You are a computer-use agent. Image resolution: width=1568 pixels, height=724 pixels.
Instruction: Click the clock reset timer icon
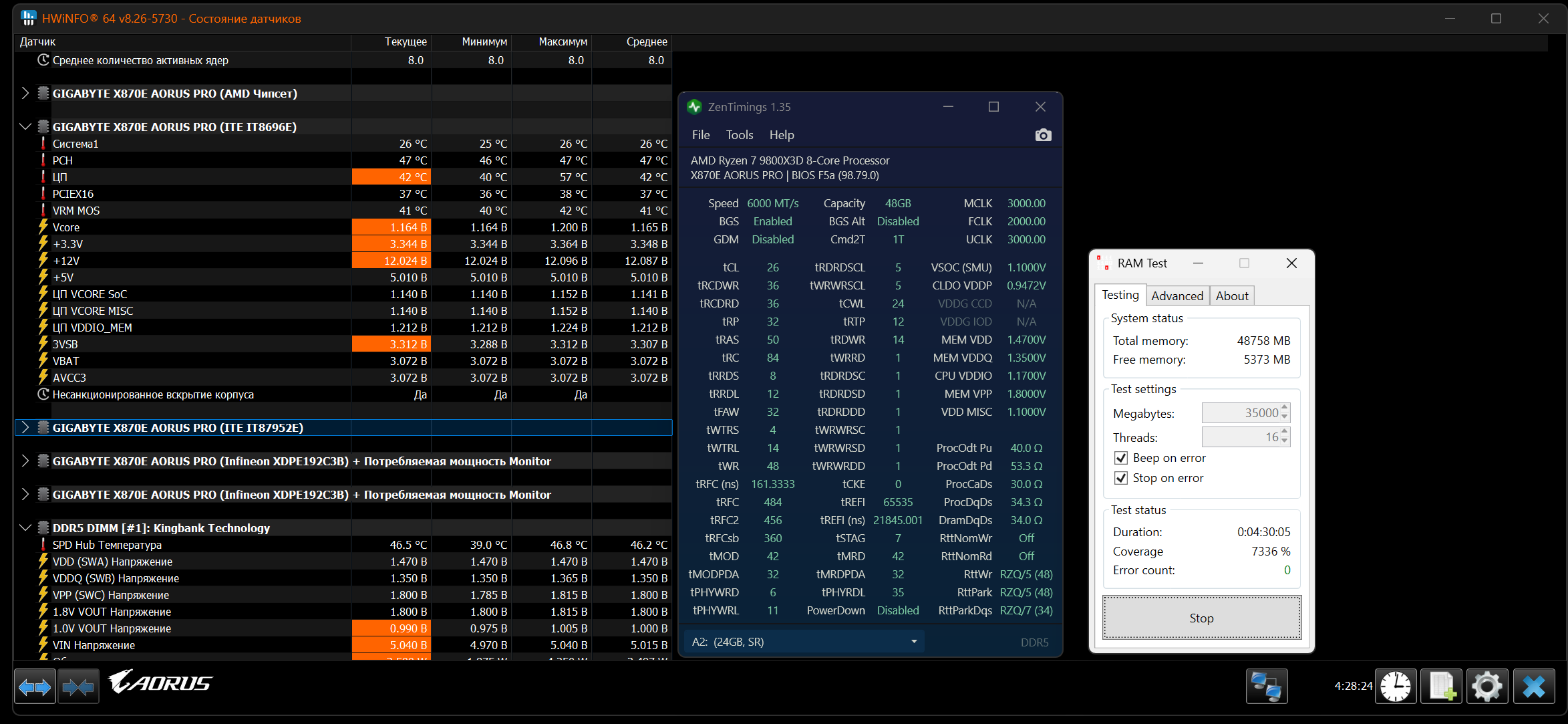(1396, 687)
